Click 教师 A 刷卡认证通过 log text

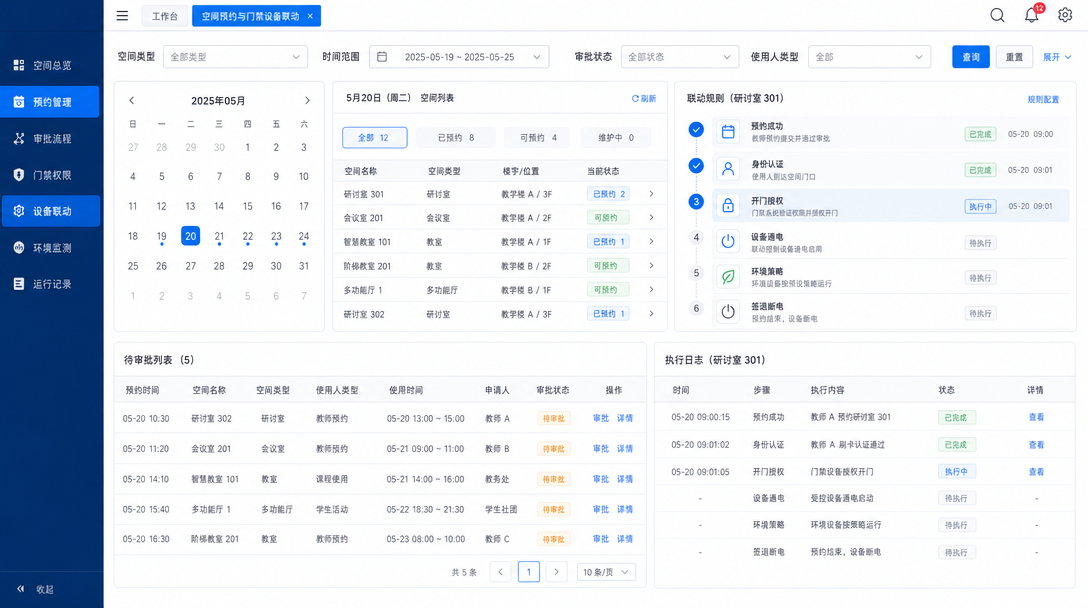(847, 444)
